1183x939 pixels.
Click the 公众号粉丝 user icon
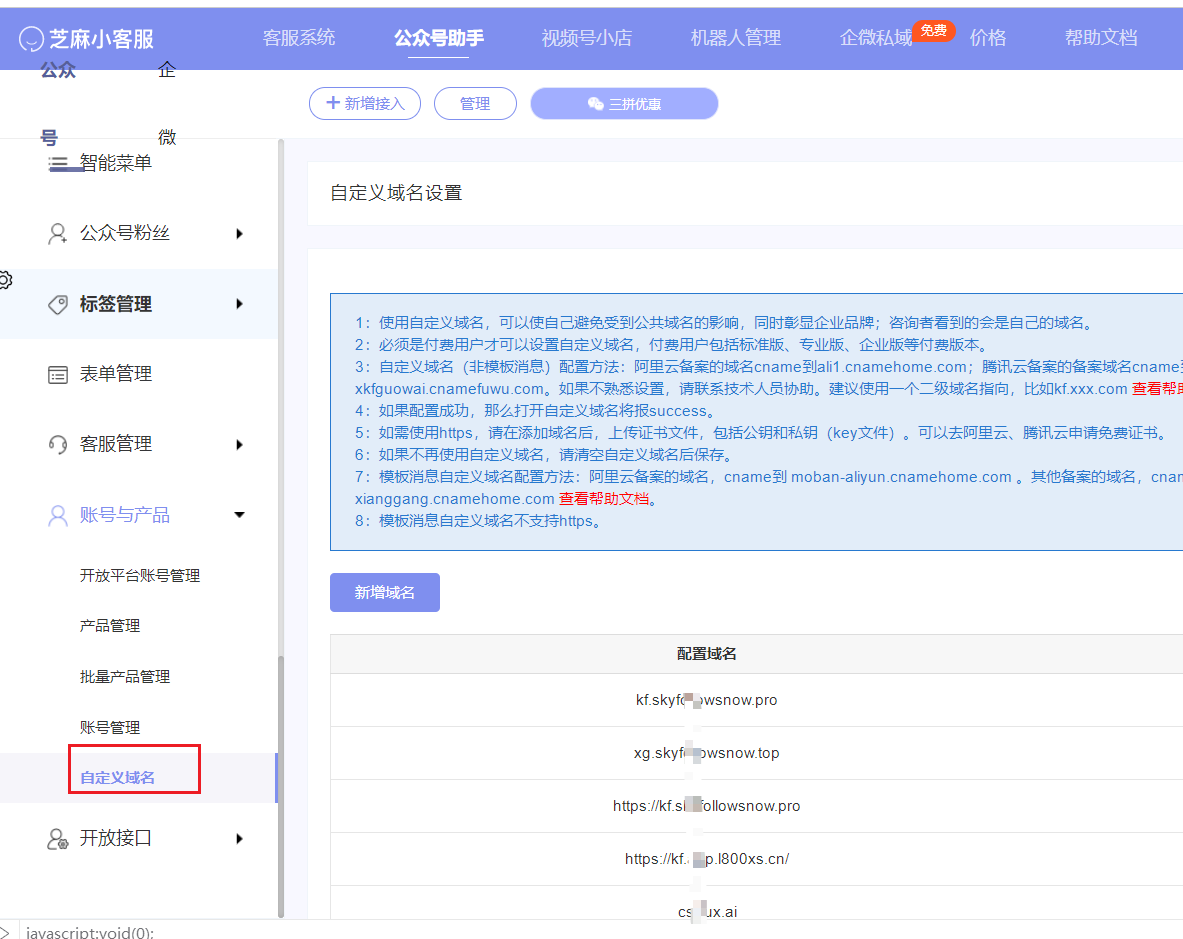tap(57, 234)
